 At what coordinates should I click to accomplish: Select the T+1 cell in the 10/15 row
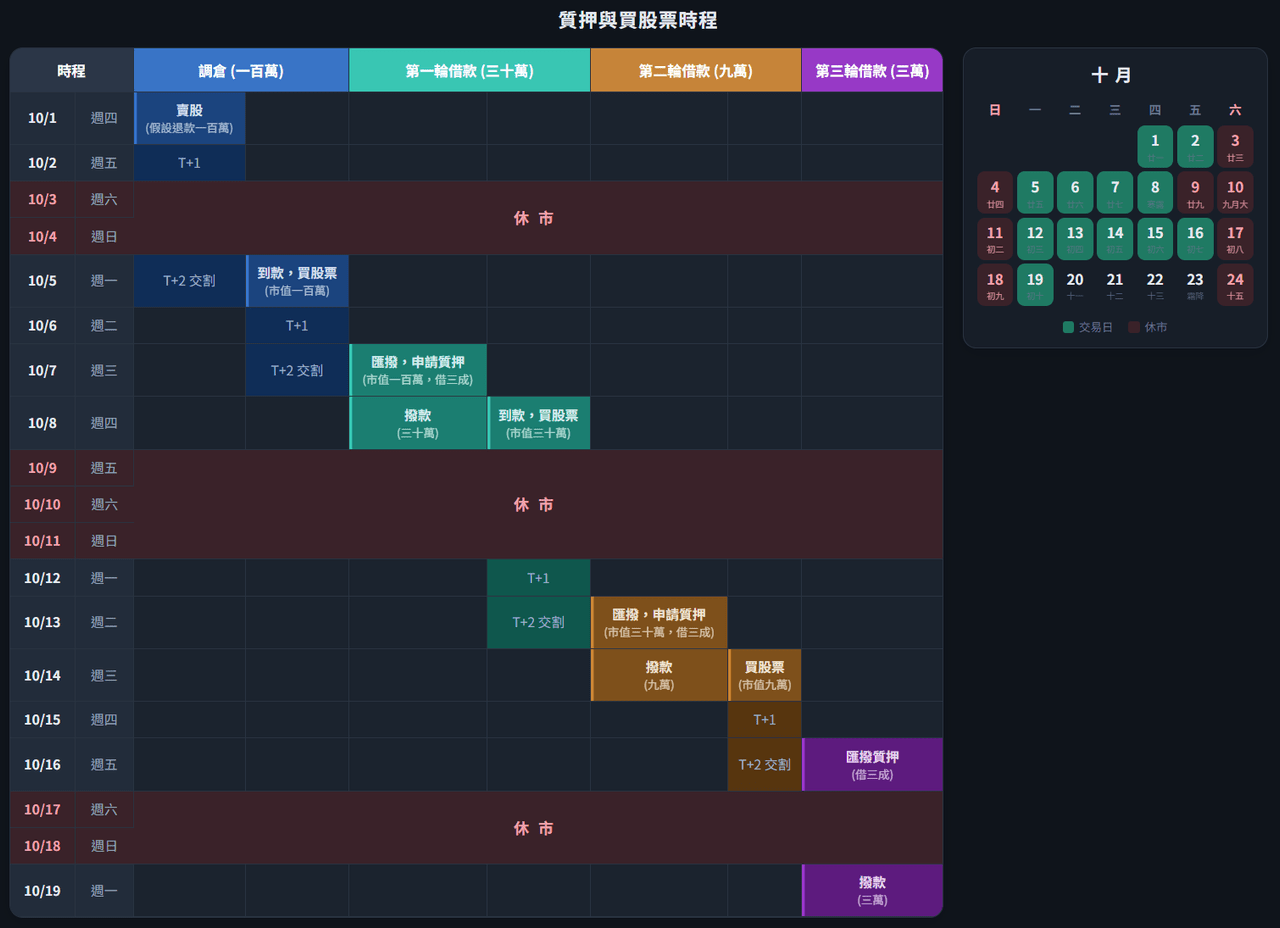(x=765, y=720)
